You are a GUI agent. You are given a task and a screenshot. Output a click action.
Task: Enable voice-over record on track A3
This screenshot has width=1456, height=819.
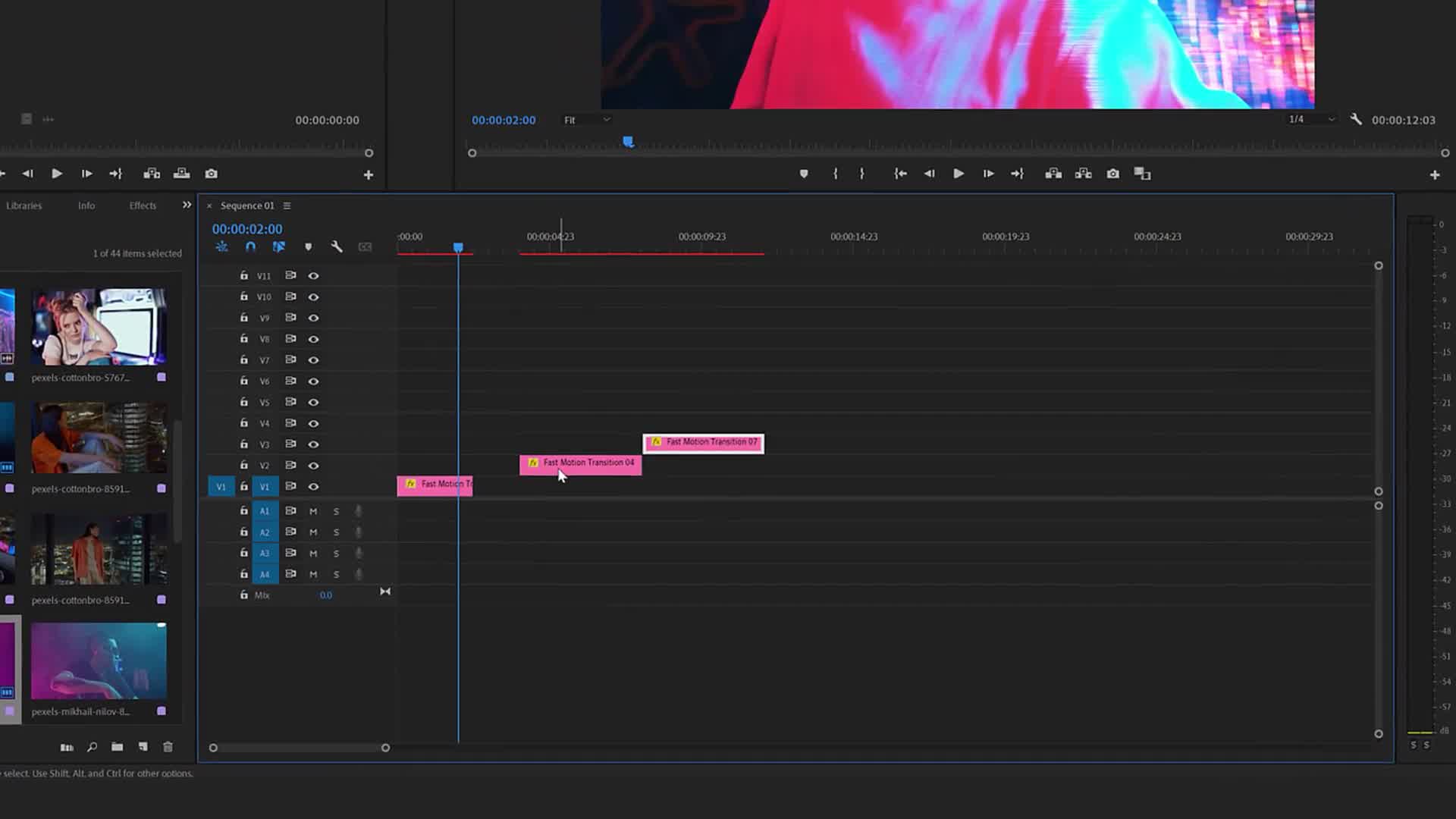coord(359,554)
